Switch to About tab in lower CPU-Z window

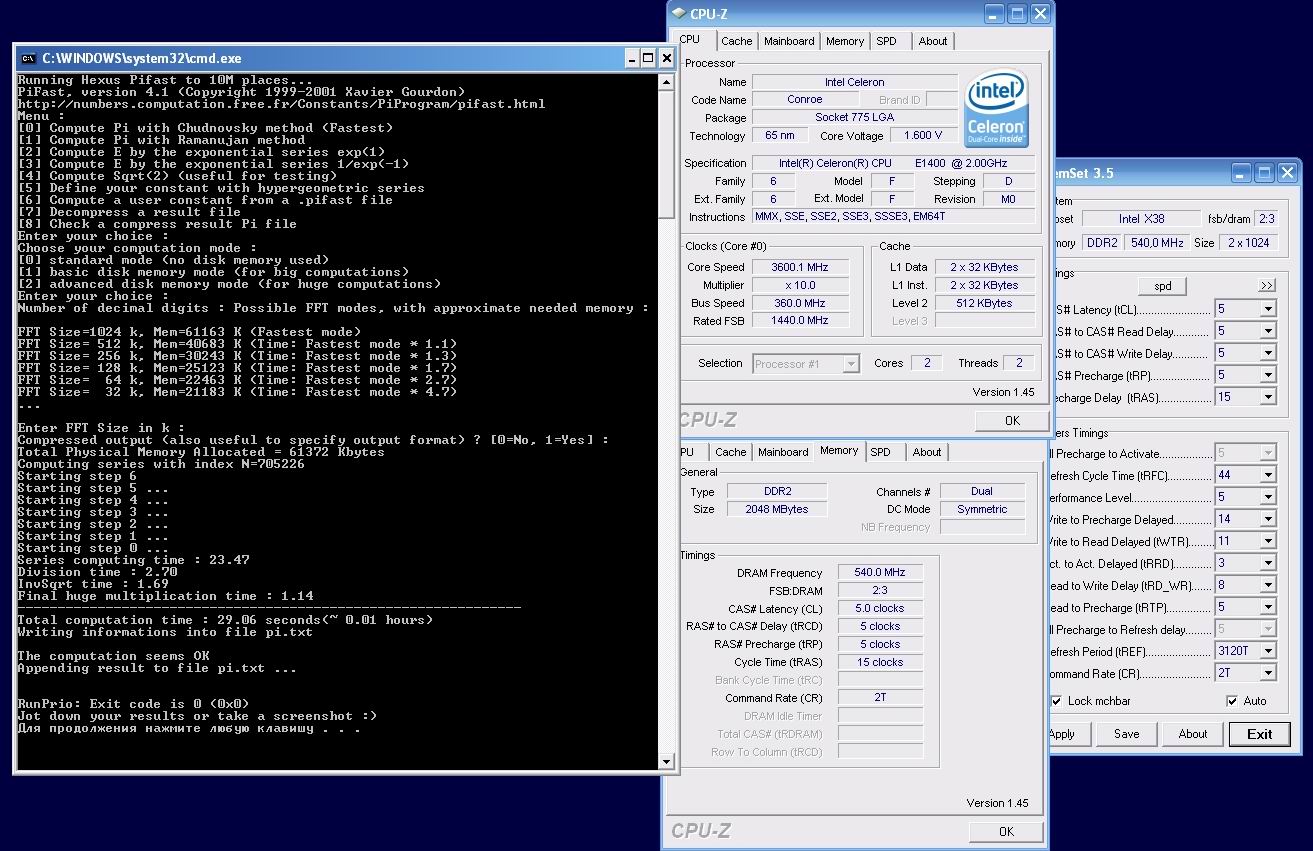(x=927, y=452)
